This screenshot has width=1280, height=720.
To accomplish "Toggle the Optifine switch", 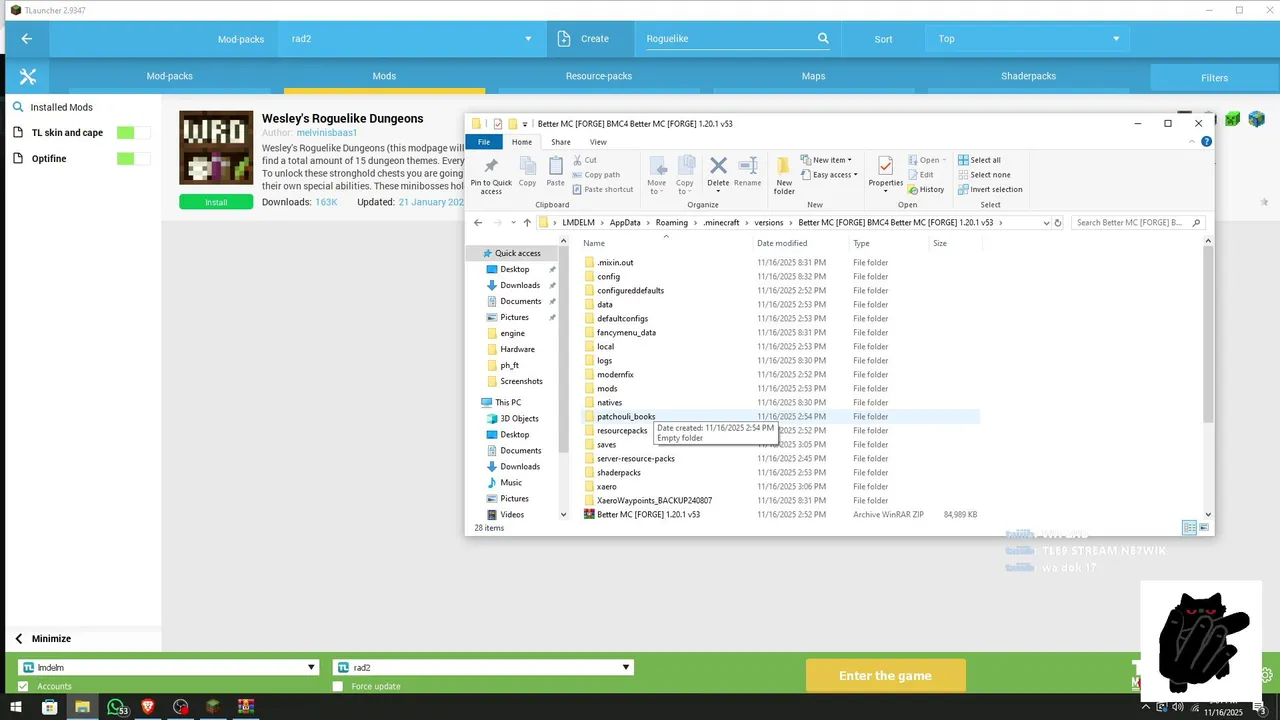I will (x=133, y=158).
